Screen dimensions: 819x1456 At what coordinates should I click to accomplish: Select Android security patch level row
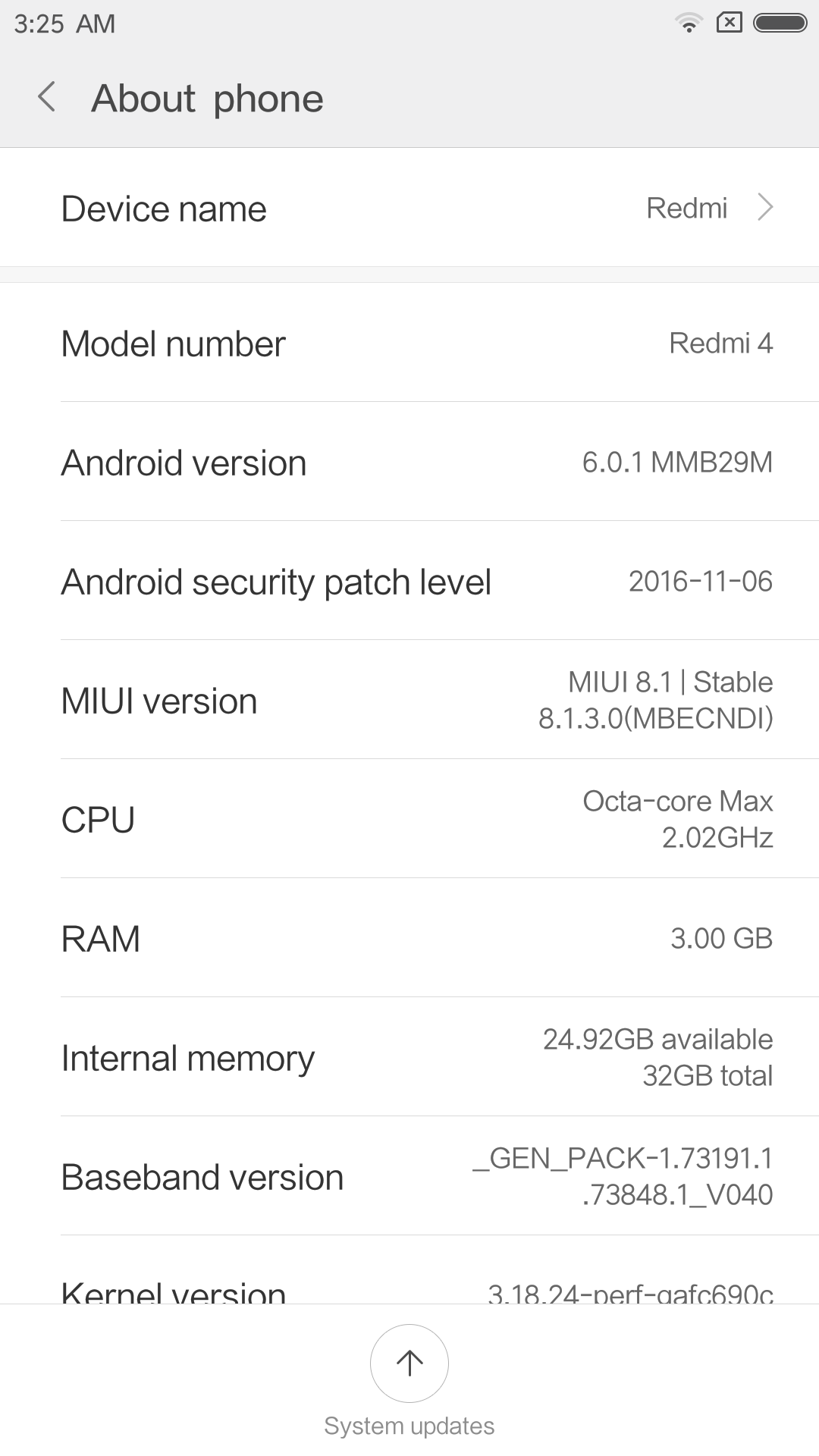tap(409, 582)
